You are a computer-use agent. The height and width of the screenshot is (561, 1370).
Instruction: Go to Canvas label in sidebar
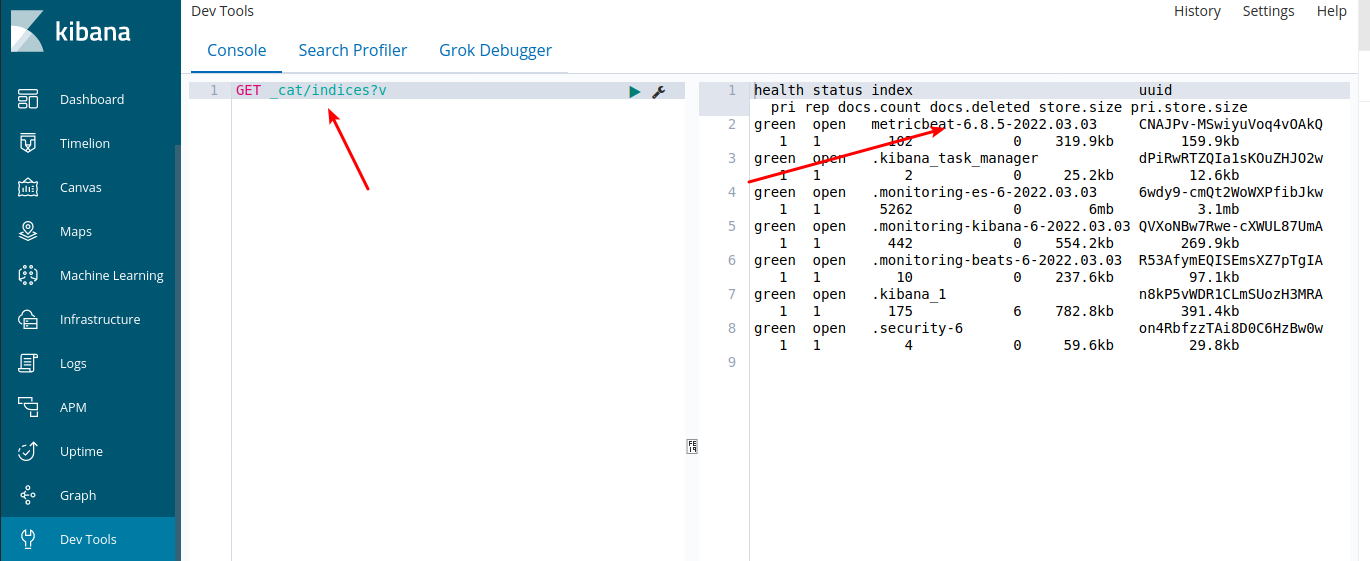pyautogui.click(x=81, y=187)
